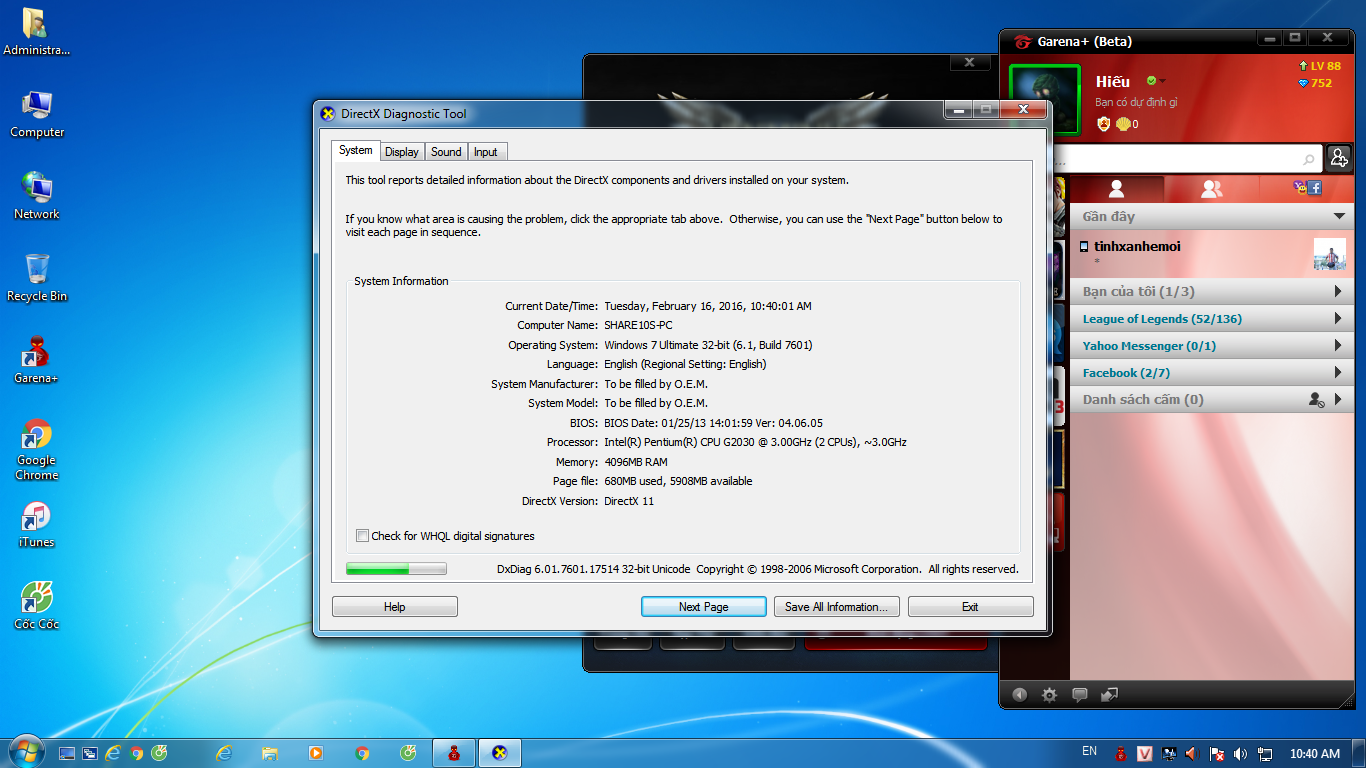The width and height of the screenshot is (1366, 768).
Task: Click the Next Page button
Action: pos(703,607)
